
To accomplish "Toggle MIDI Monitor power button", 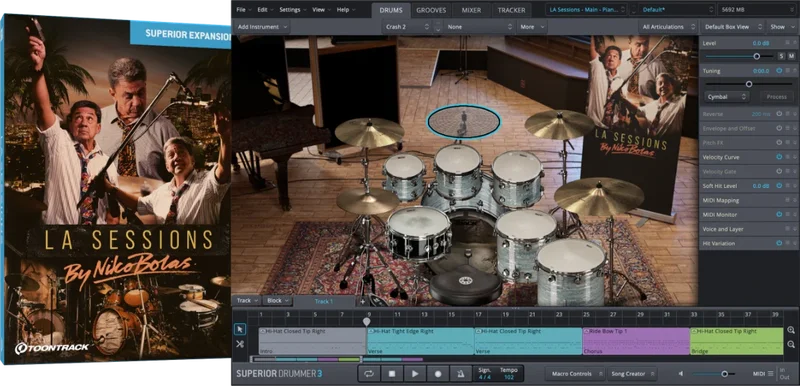I will click(x=779, y=215).
